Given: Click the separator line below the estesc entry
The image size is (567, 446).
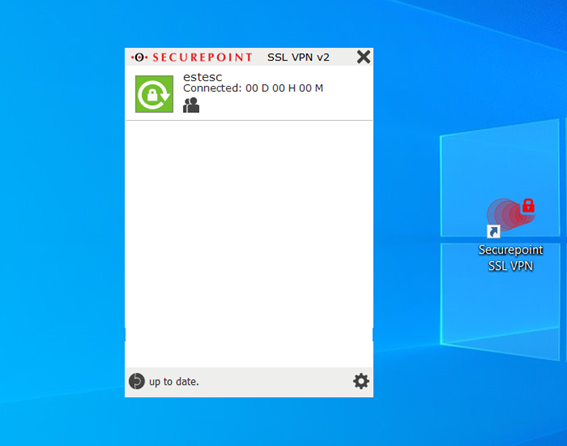Looking at the screenshot, I should (249, 120).
